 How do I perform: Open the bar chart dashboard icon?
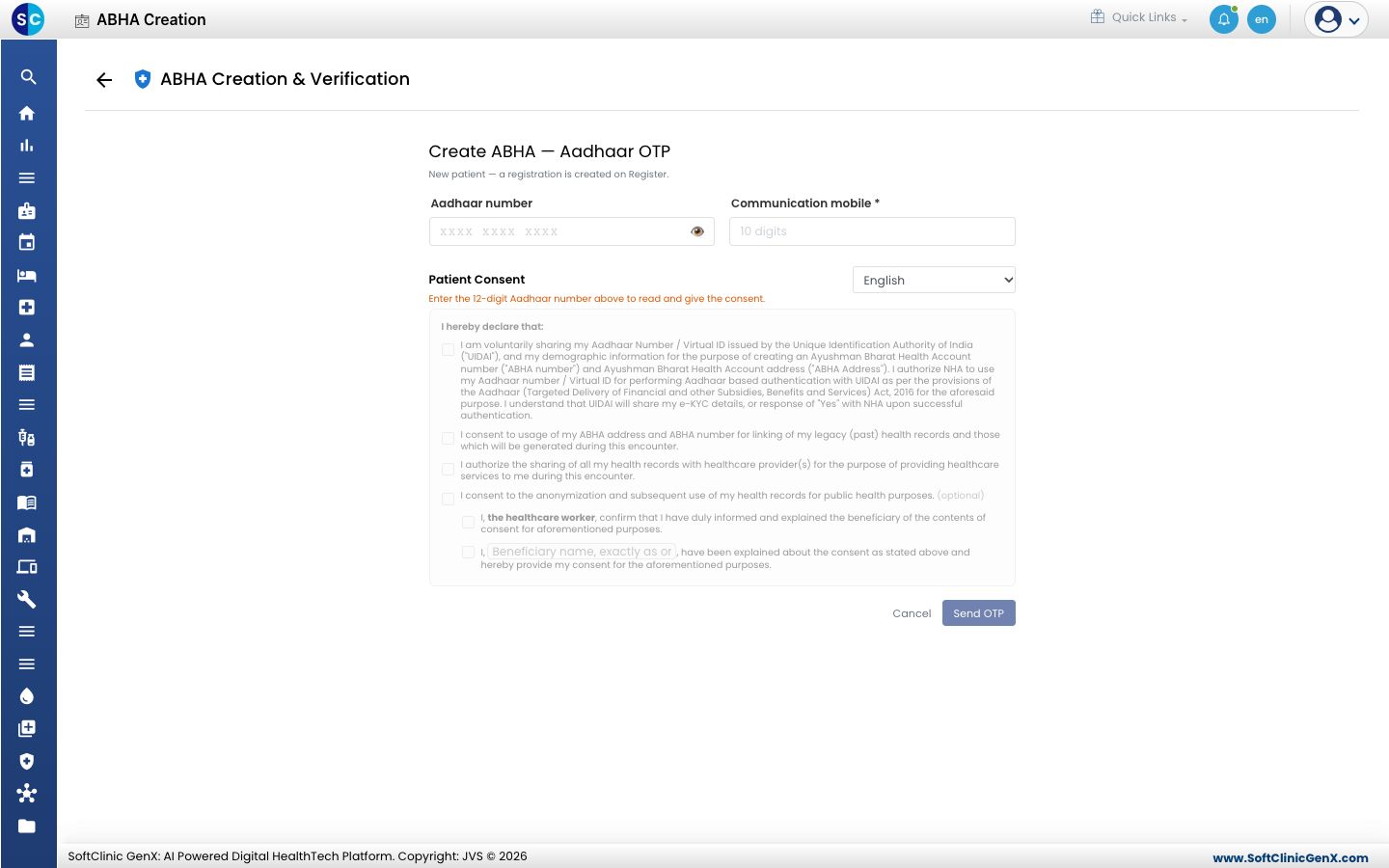(27, 146)
